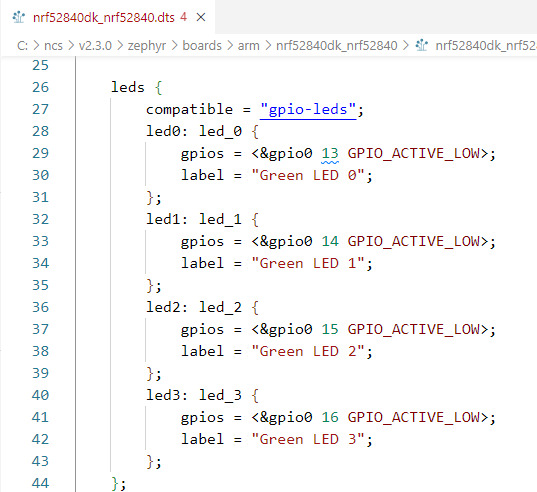Open the C: breadcrumb segment

click(x=22, y=46)
